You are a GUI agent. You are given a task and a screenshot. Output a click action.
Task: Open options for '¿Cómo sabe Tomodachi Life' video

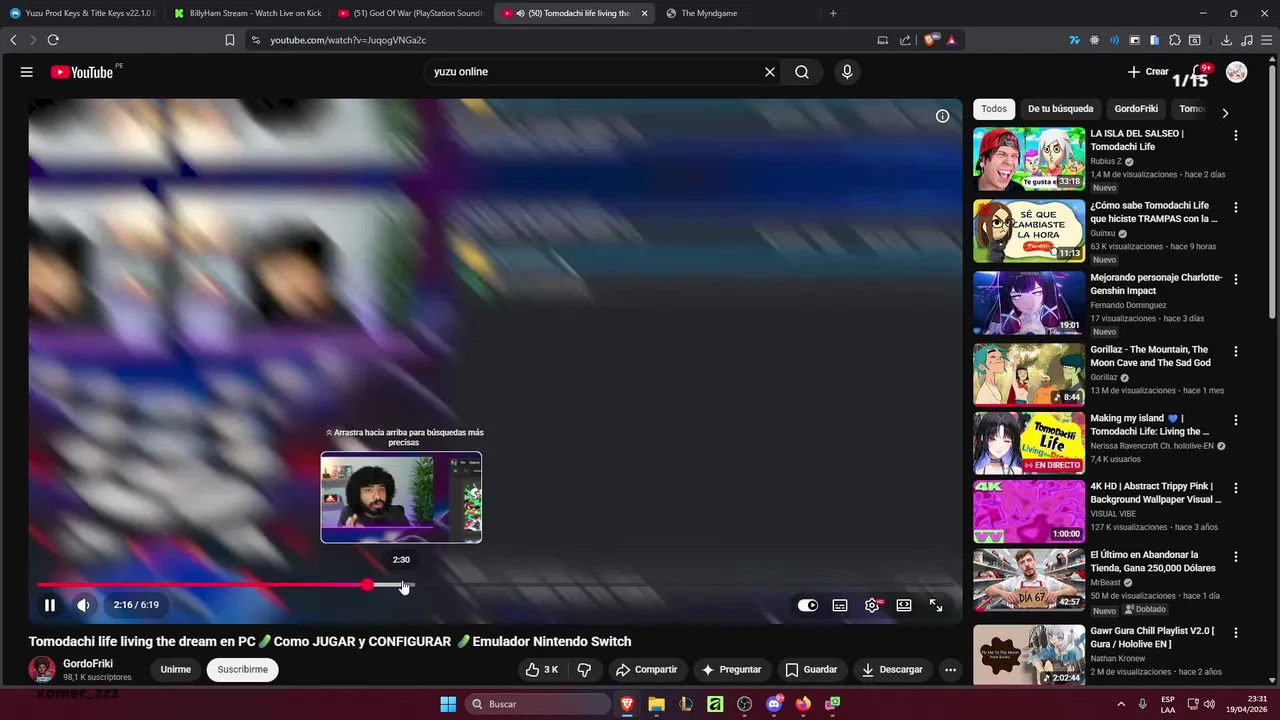click(1236, 208)
